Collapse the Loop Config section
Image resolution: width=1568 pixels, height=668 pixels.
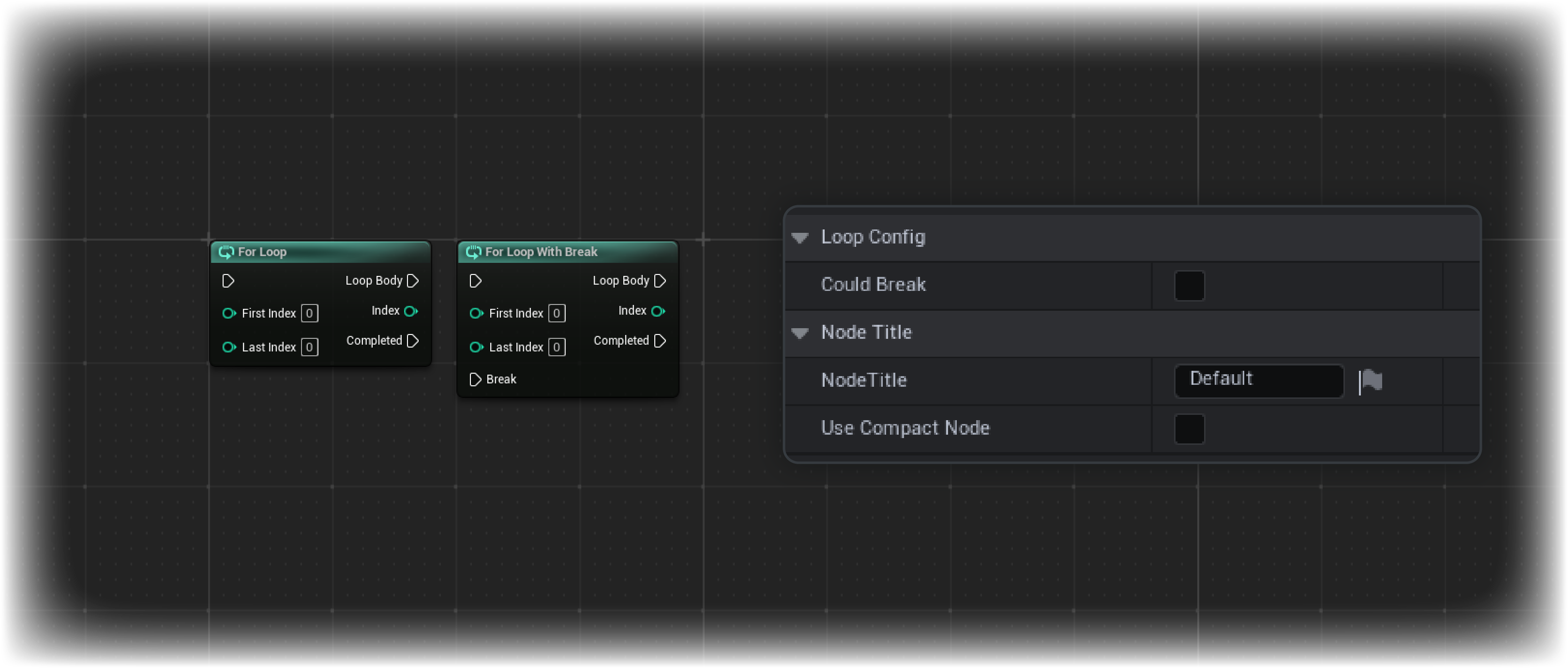pos(800,238)
